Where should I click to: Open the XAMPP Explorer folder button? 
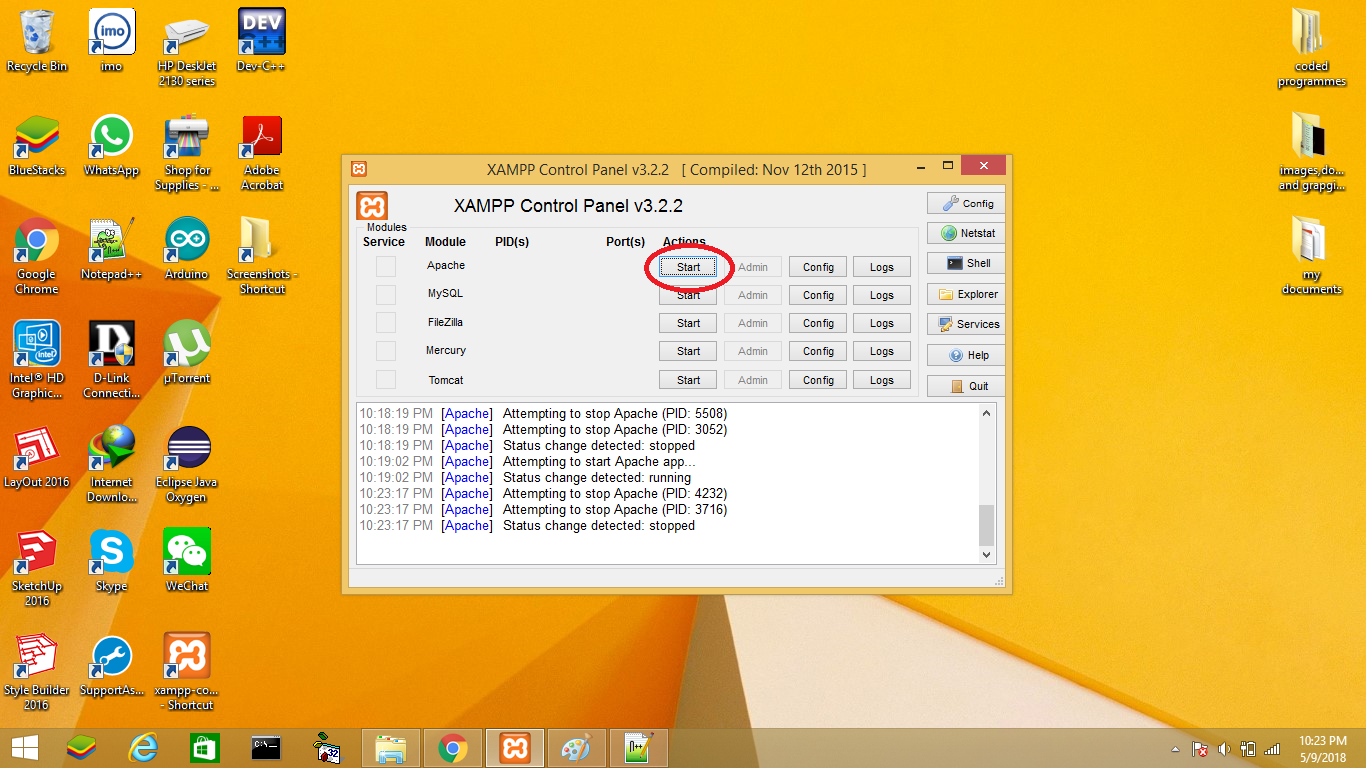coord(965,294)
